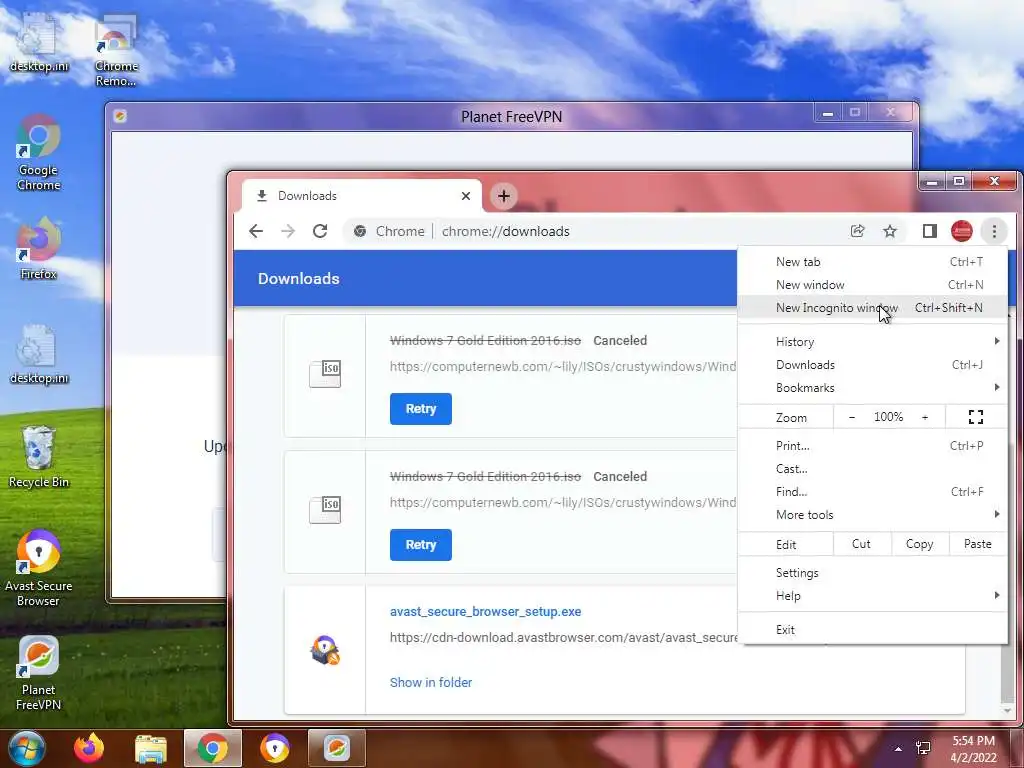This screenshot has width=1024, height=768.
Task: Click the avastbrowser.com download URL text
Action: pyautogui.click(x=563, y=637)
